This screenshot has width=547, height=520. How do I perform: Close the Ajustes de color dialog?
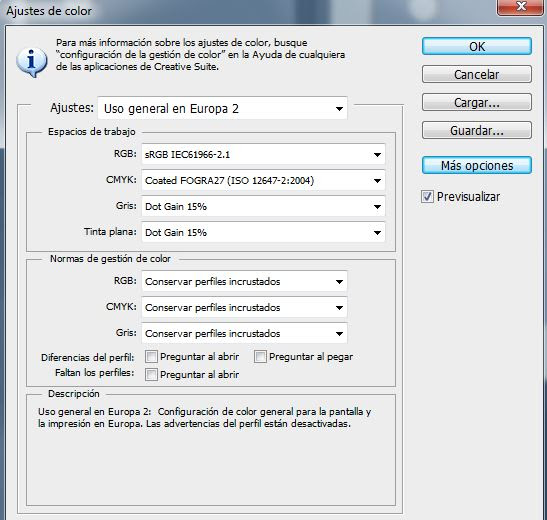520,7
